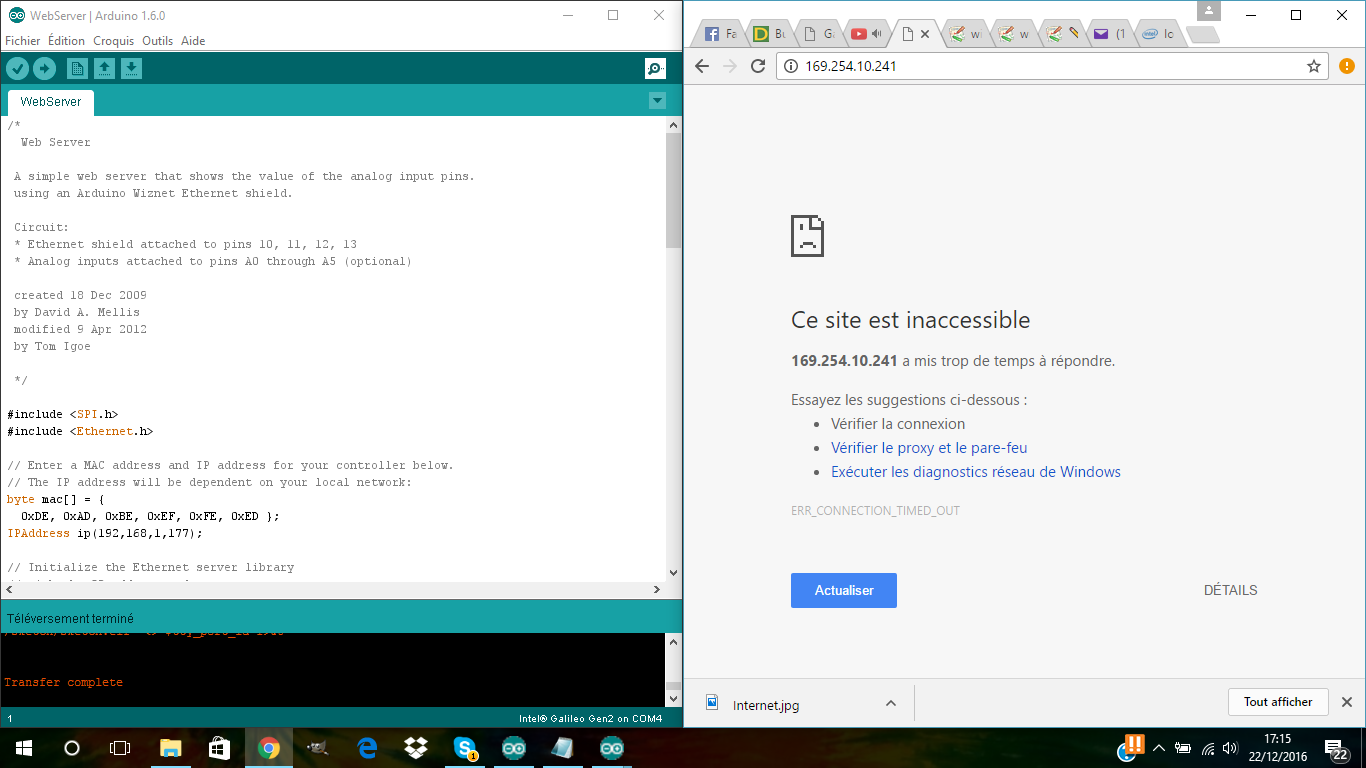Go back using Chrome back arrow
The width and height of the screenshot is (1366, 768).
point(702,66)
